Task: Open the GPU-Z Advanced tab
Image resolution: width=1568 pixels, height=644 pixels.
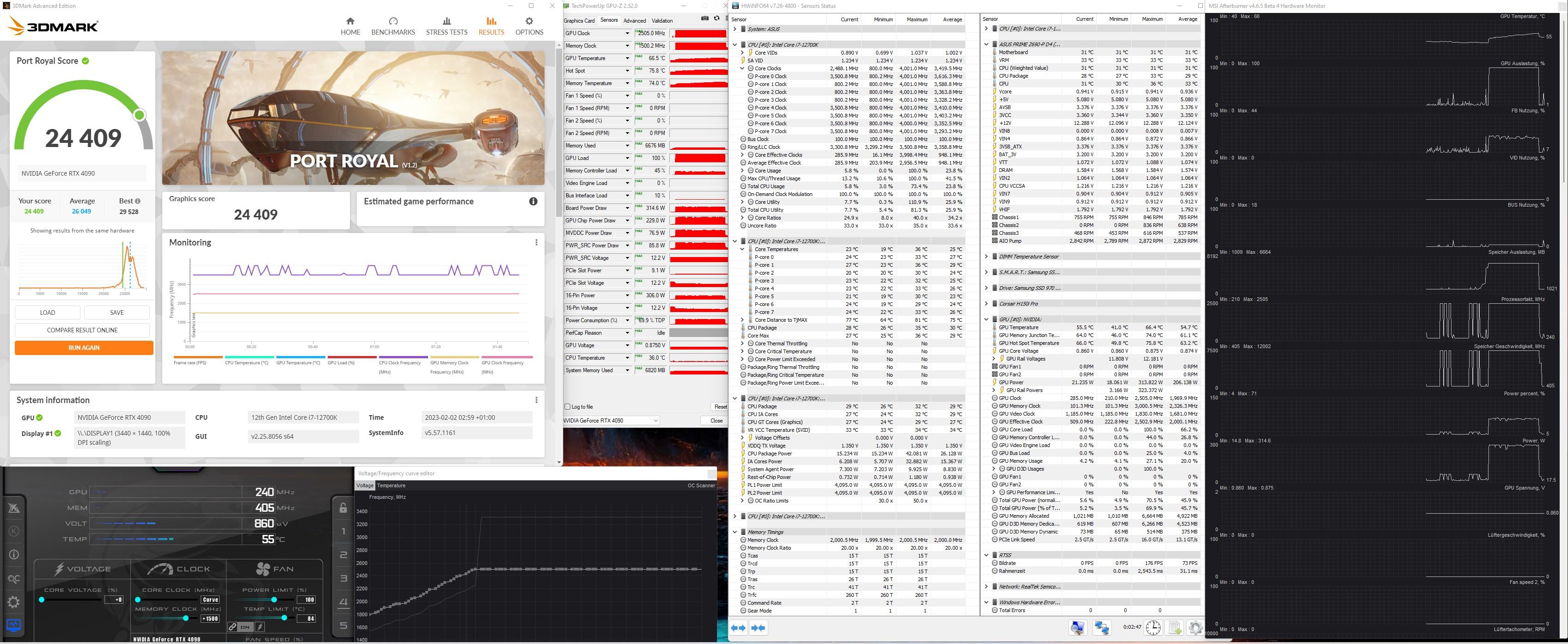Action: pos(634,21)
